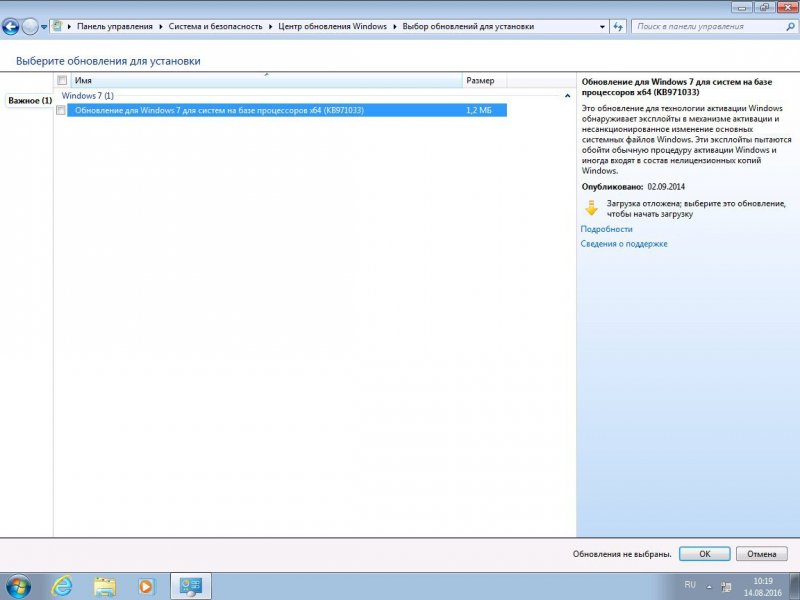Expand the arrow after Система и безопасность
The height and width of the screenshot is (600, 800).
[x=270, y=26]
